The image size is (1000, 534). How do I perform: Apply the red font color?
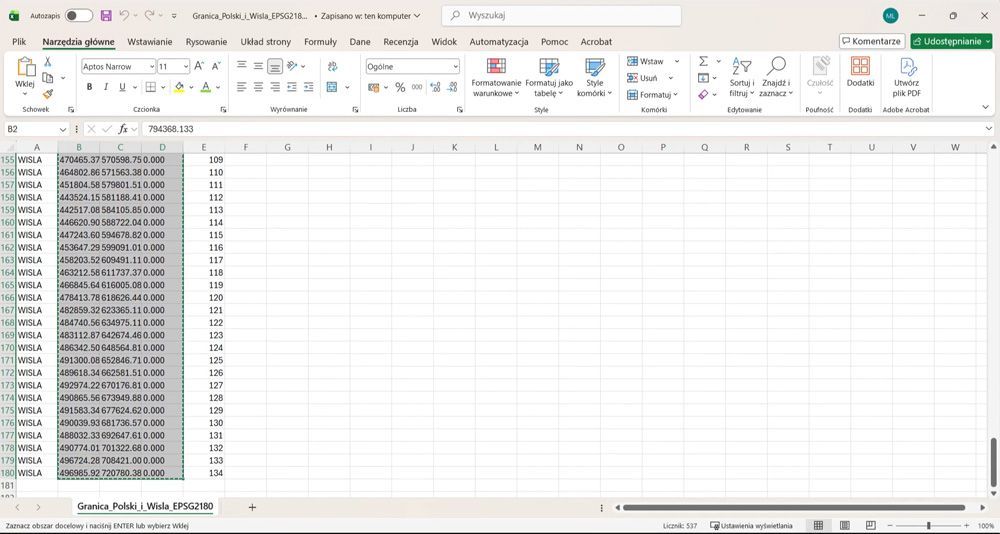pos(205,87)
